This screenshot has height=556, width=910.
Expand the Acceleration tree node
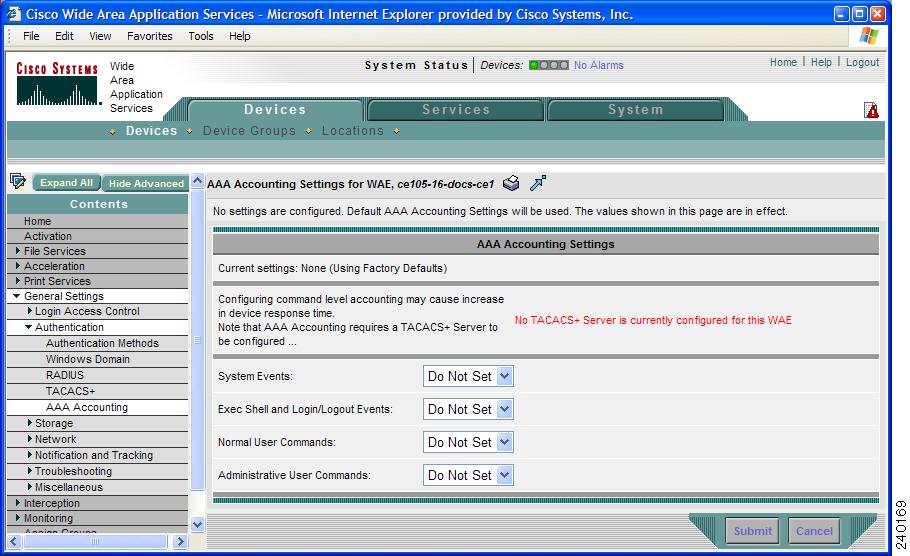(18, 266)
